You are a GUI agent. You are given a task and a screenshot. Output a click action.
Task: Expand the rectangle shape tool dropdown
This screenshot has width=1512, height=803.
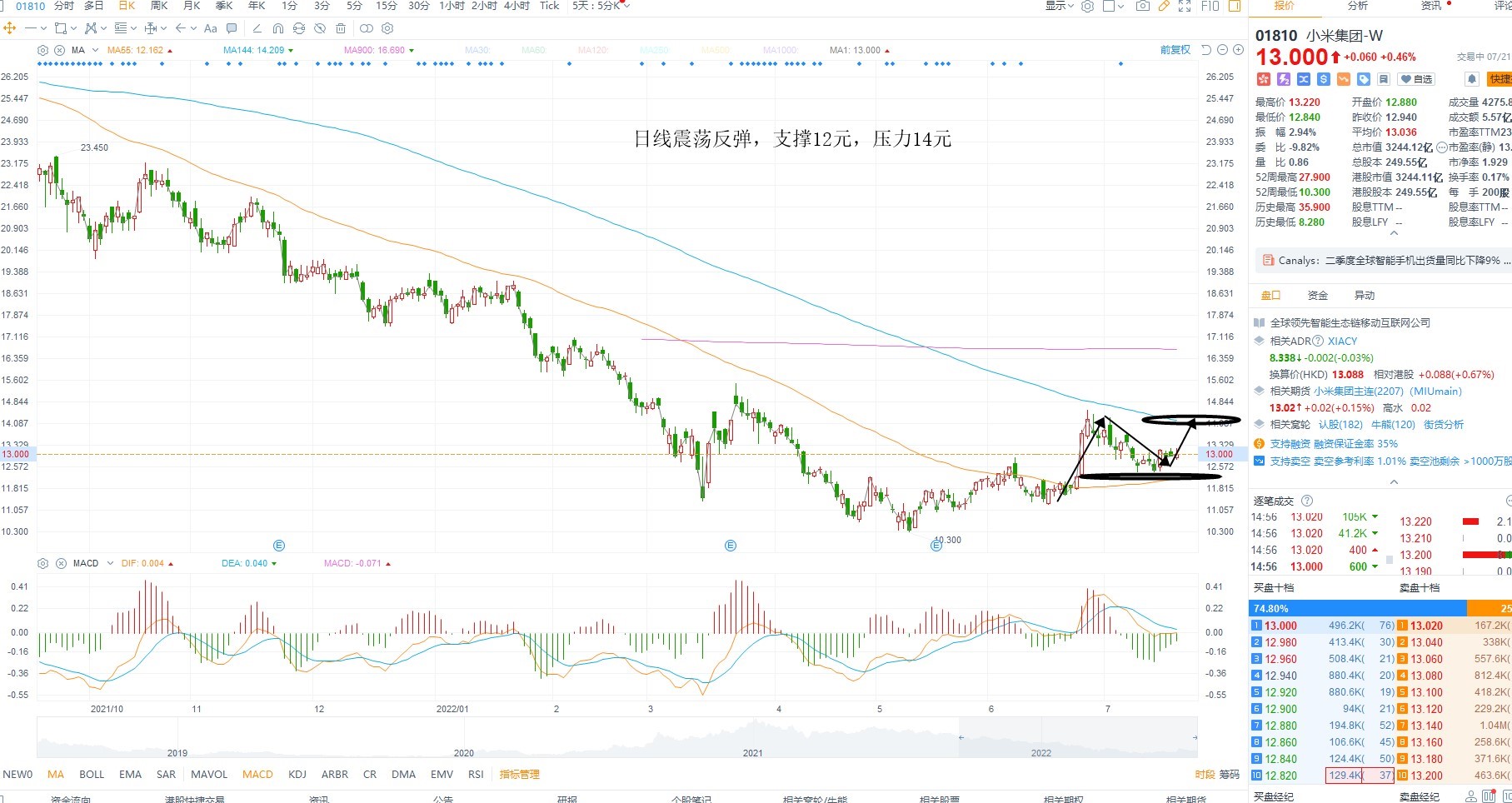coord(73,28)
